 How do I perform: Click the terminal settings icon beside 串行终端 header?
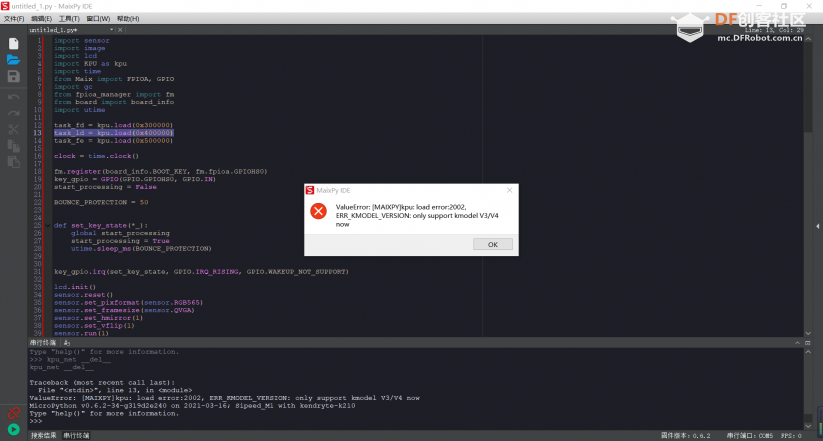pyautogui.click(x=67, y=343)
